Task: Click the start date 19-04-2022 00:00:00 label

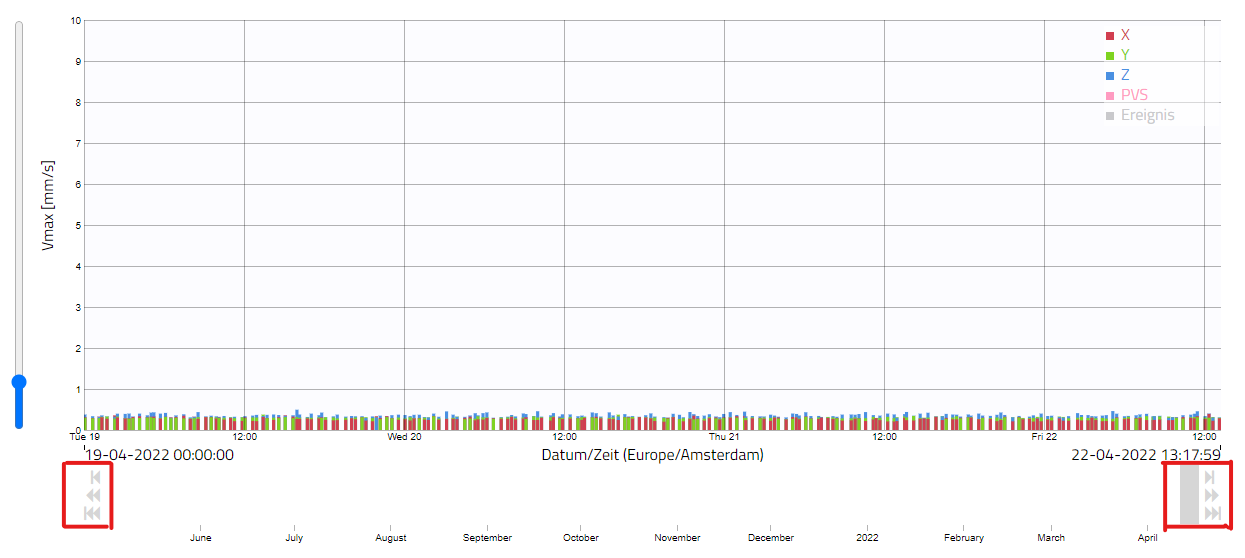Action: [160, 455]
